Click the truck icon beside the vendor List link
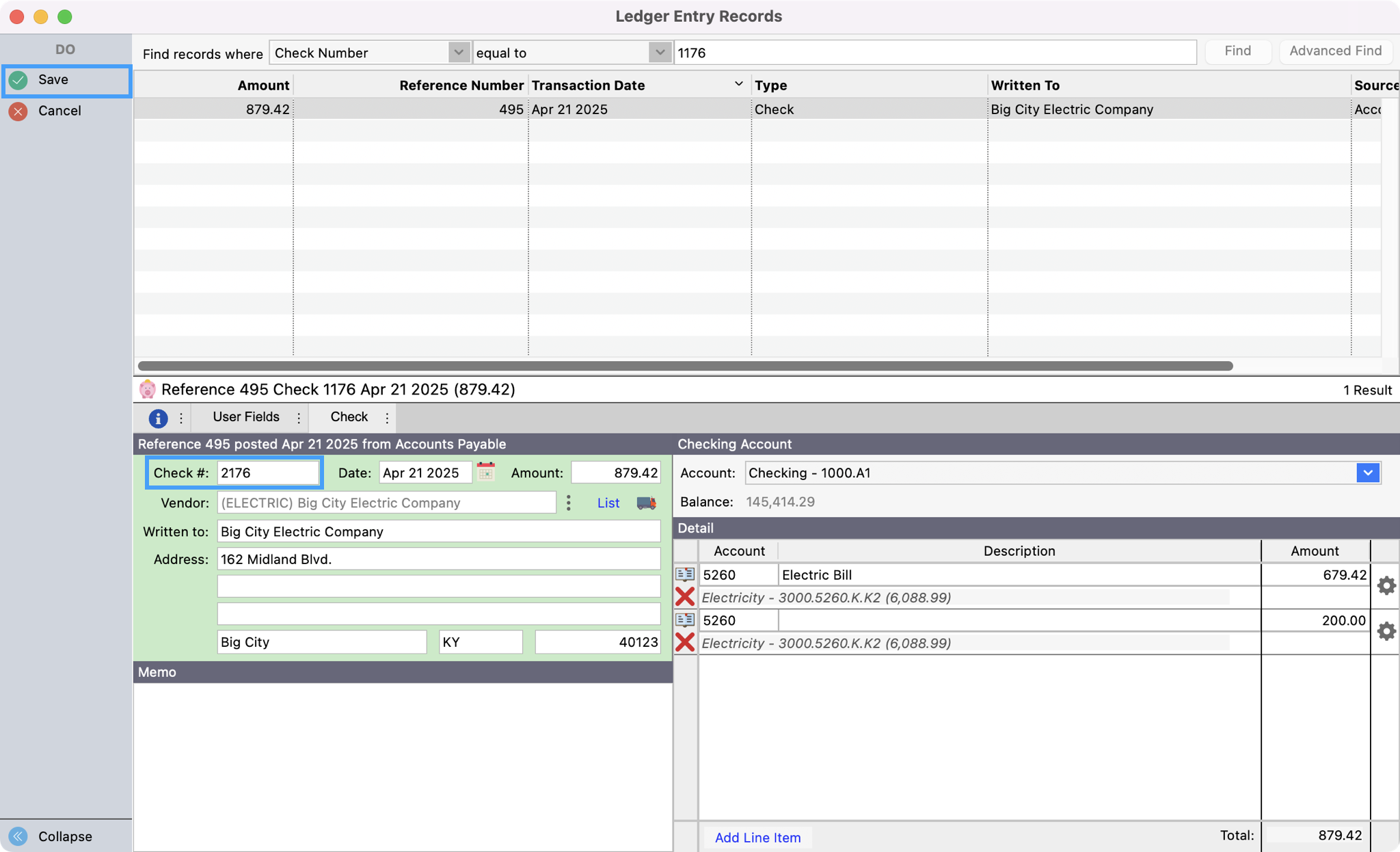Screen dimensions: 1400x852 tap(645, 503)
